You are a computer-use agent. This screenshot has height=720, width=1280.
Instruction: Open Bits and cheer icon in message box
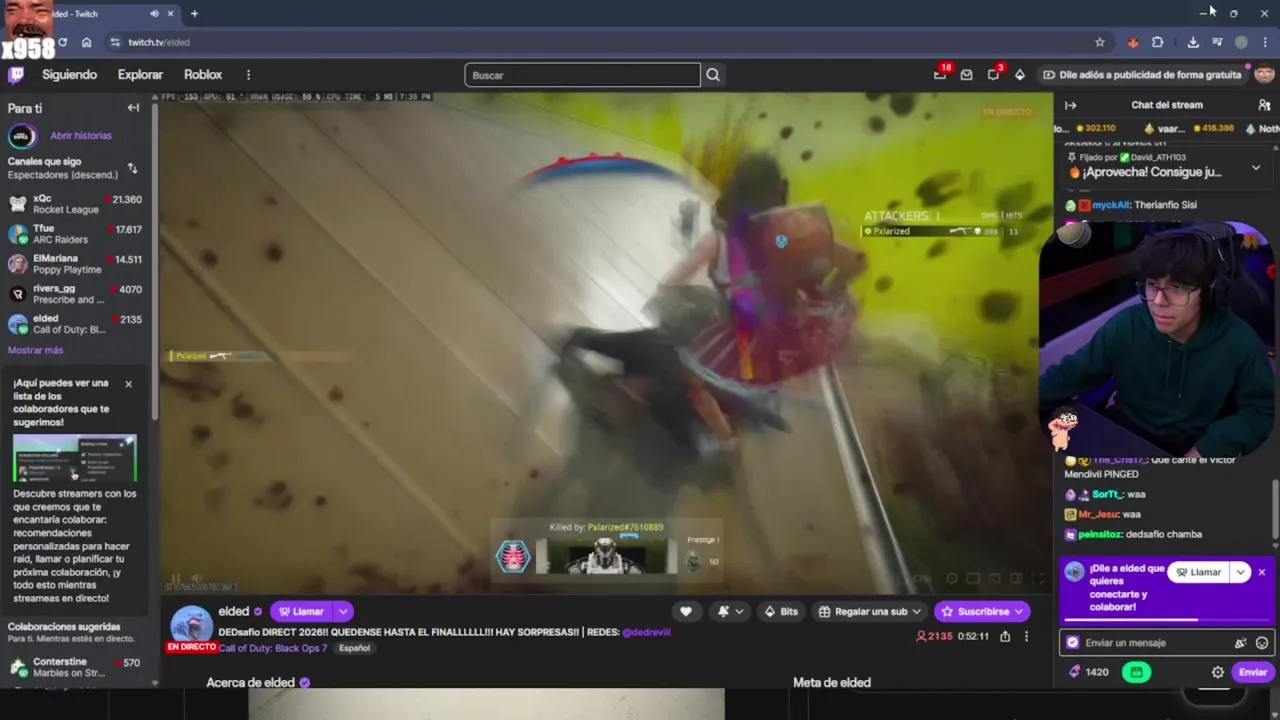tap(1241, 643)
